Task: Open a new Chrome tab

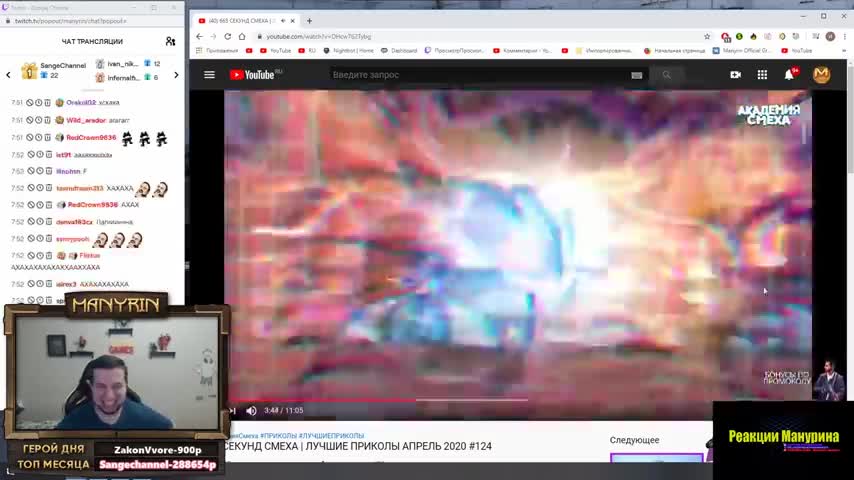Action: pos(309,21)
